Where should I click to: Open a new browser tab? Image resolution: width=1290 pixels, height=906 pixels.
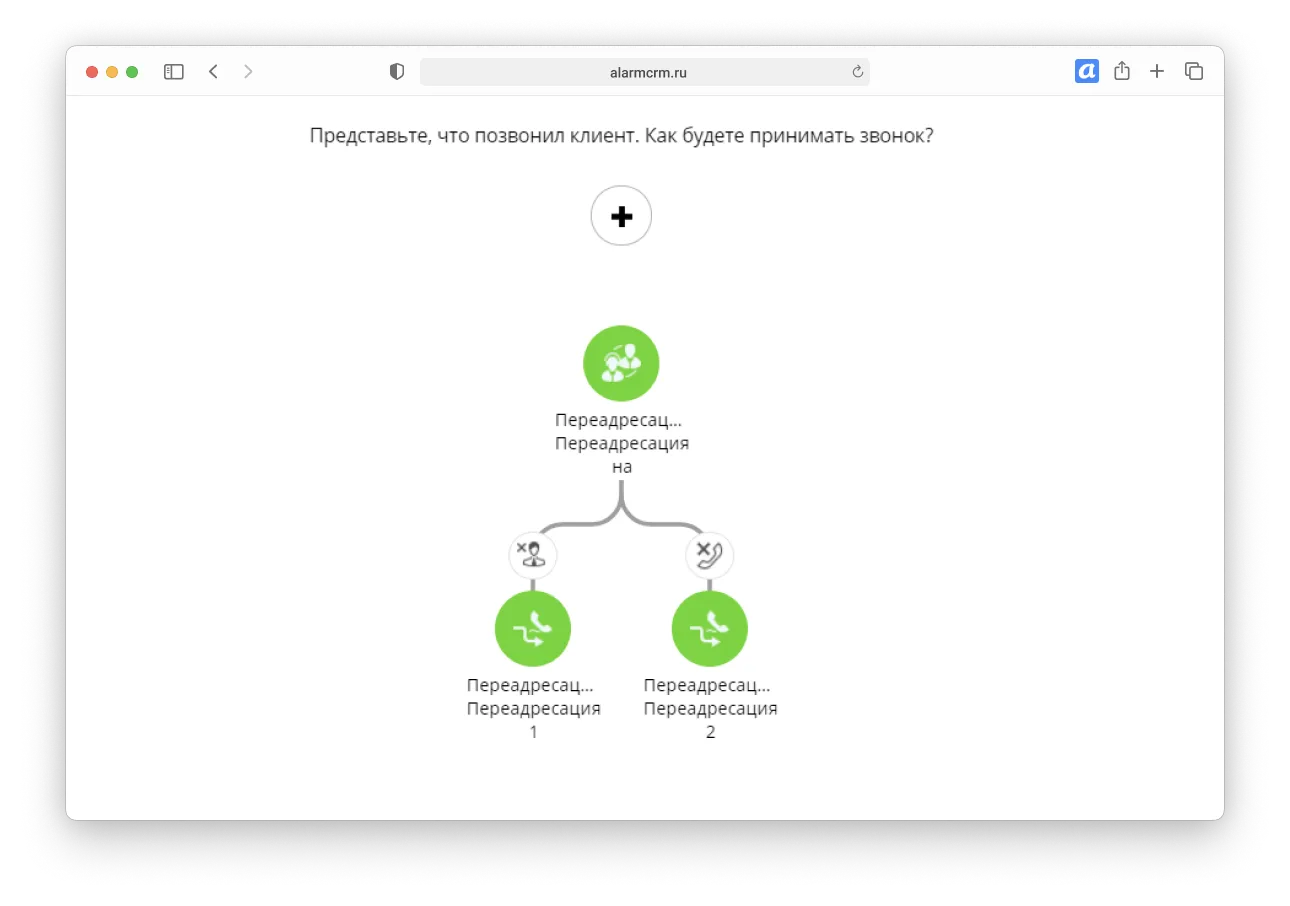click(x=1157, y=71)
